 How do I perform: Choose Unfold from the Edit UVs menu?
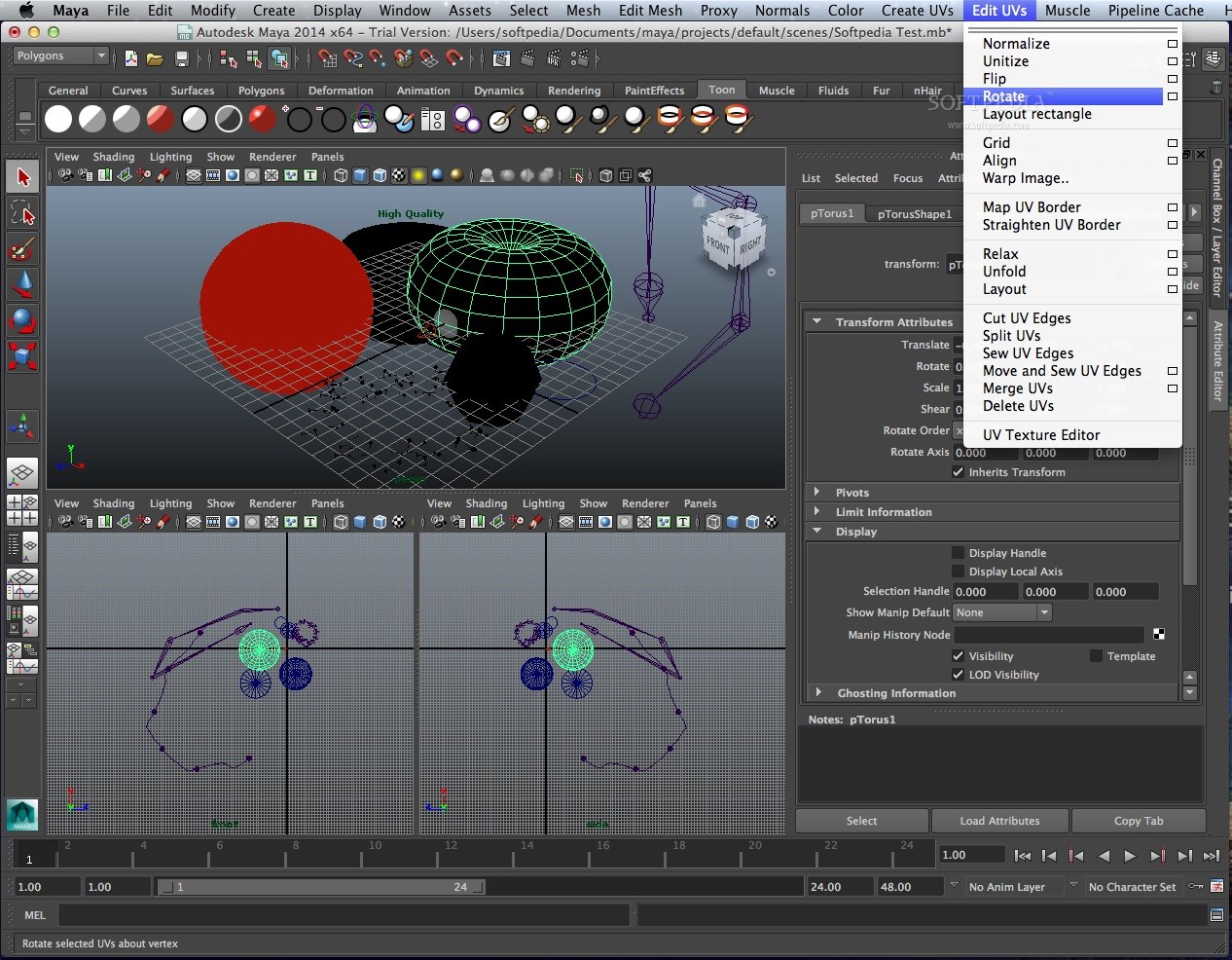1004,272
